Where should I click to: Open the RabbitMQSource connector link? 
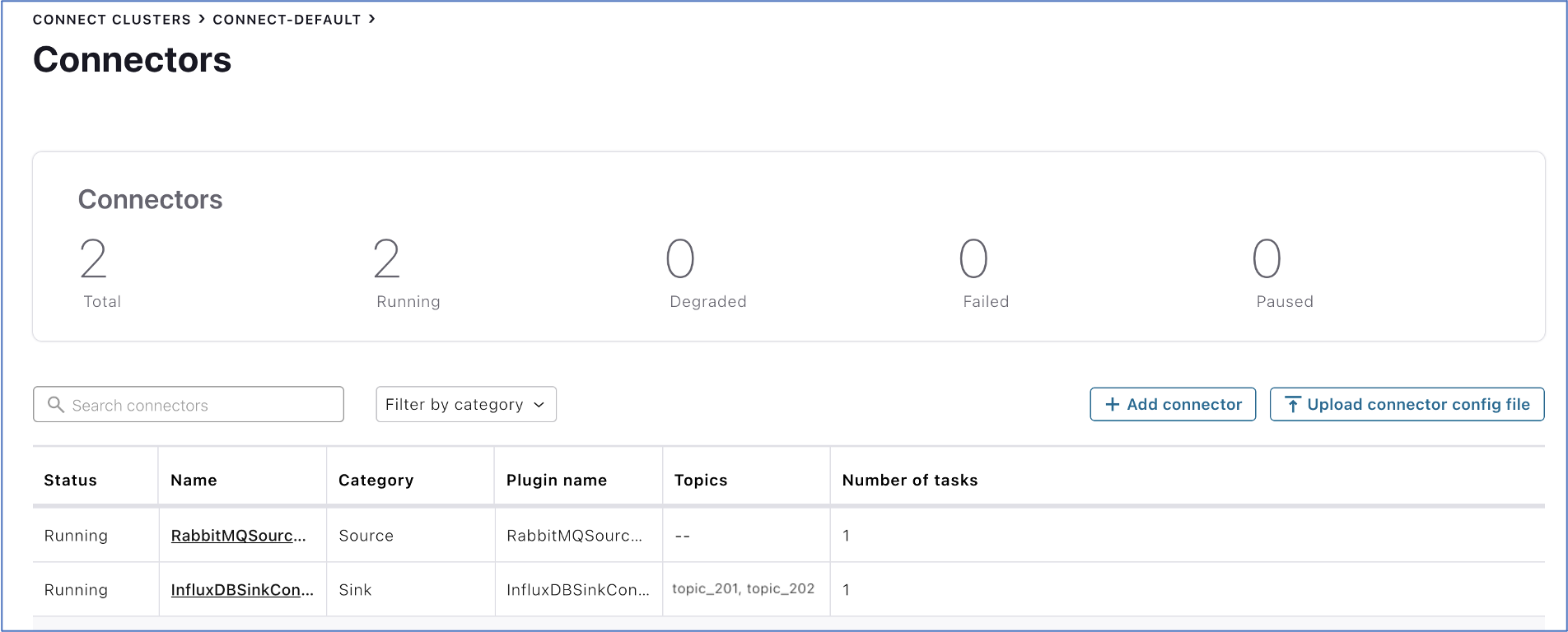[x=238, y=536]
